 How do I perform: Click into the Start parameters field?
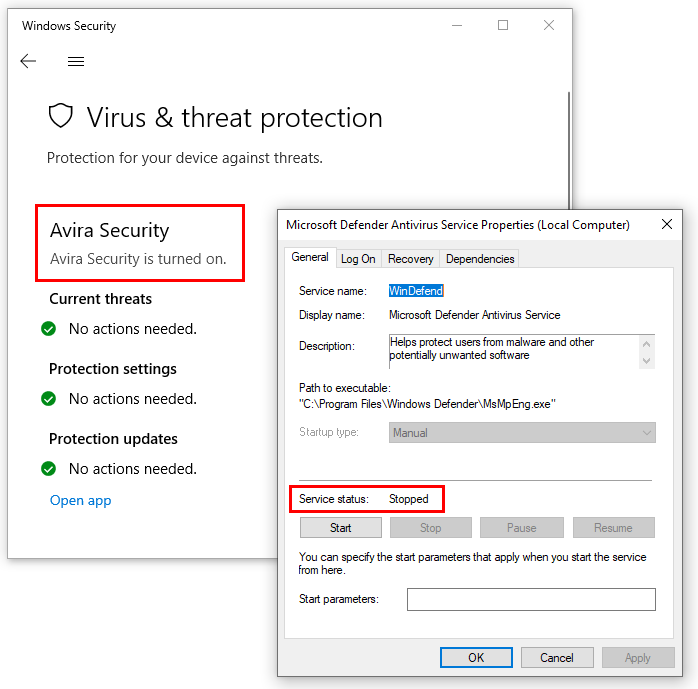pyautogui.click(x=531, y=600)
